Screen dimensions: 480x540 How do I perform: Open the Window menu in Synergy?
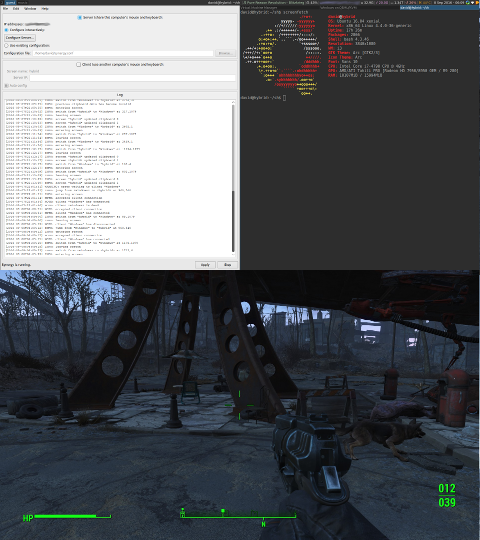click(30, 9)
